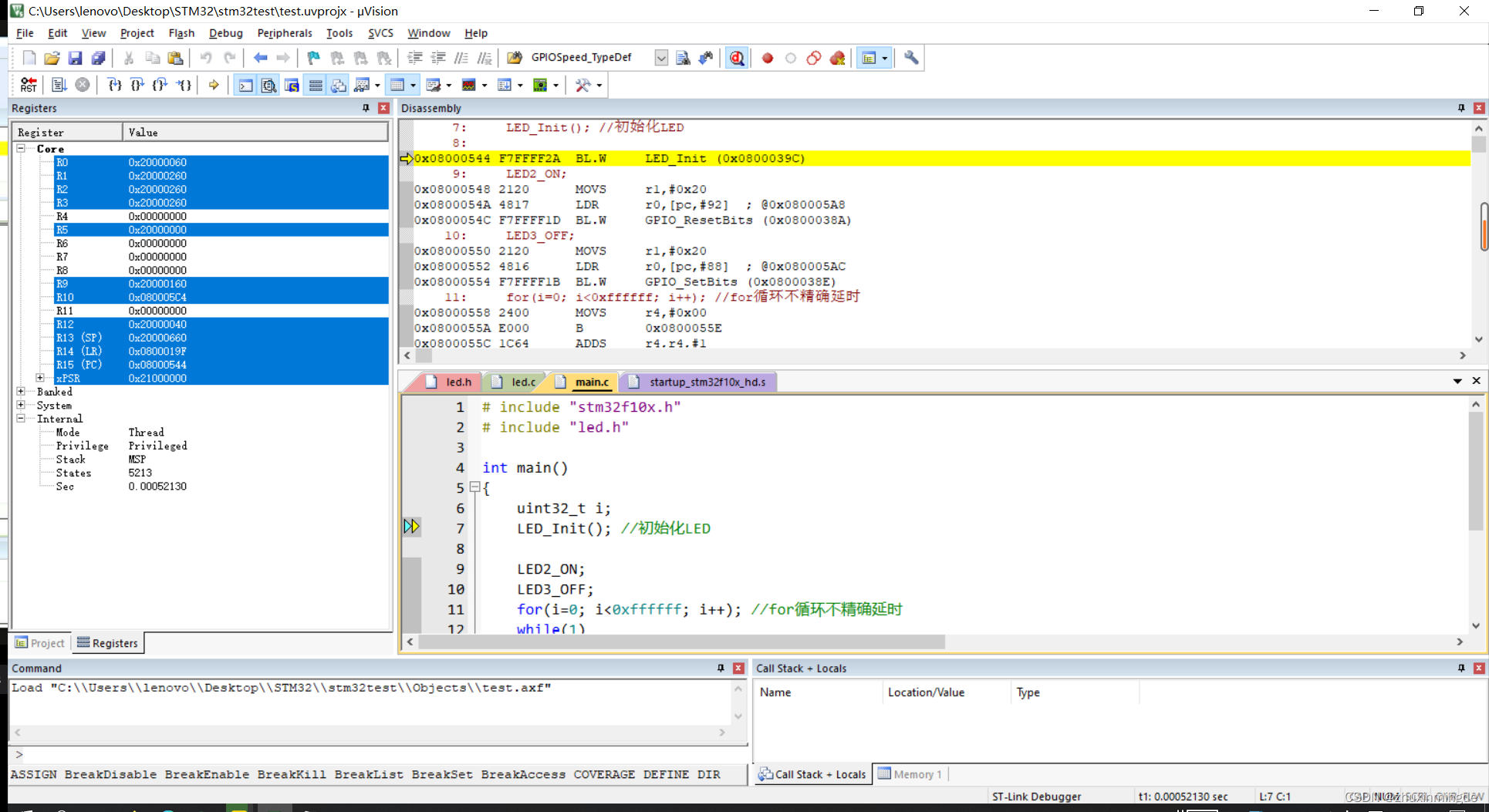Pin the Disassembly panel

point(1461,108)
